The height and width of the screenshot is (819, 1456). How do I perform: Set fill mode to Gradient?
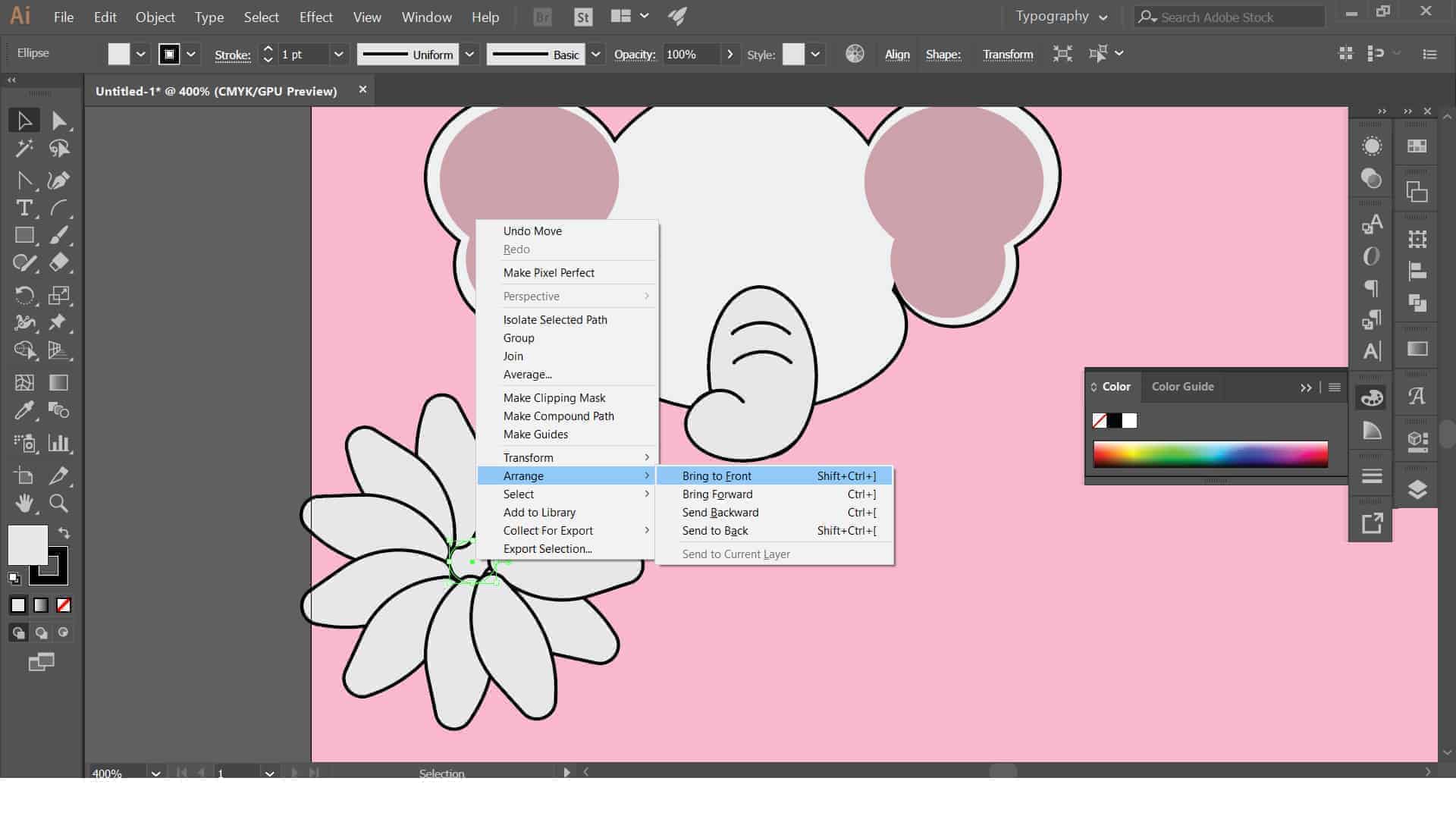coord(41,605)
